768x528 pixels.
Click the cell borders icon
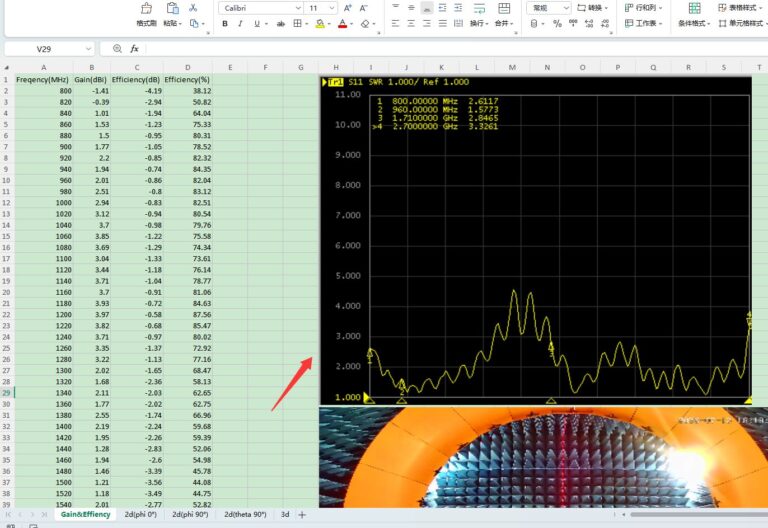[297, 23]
